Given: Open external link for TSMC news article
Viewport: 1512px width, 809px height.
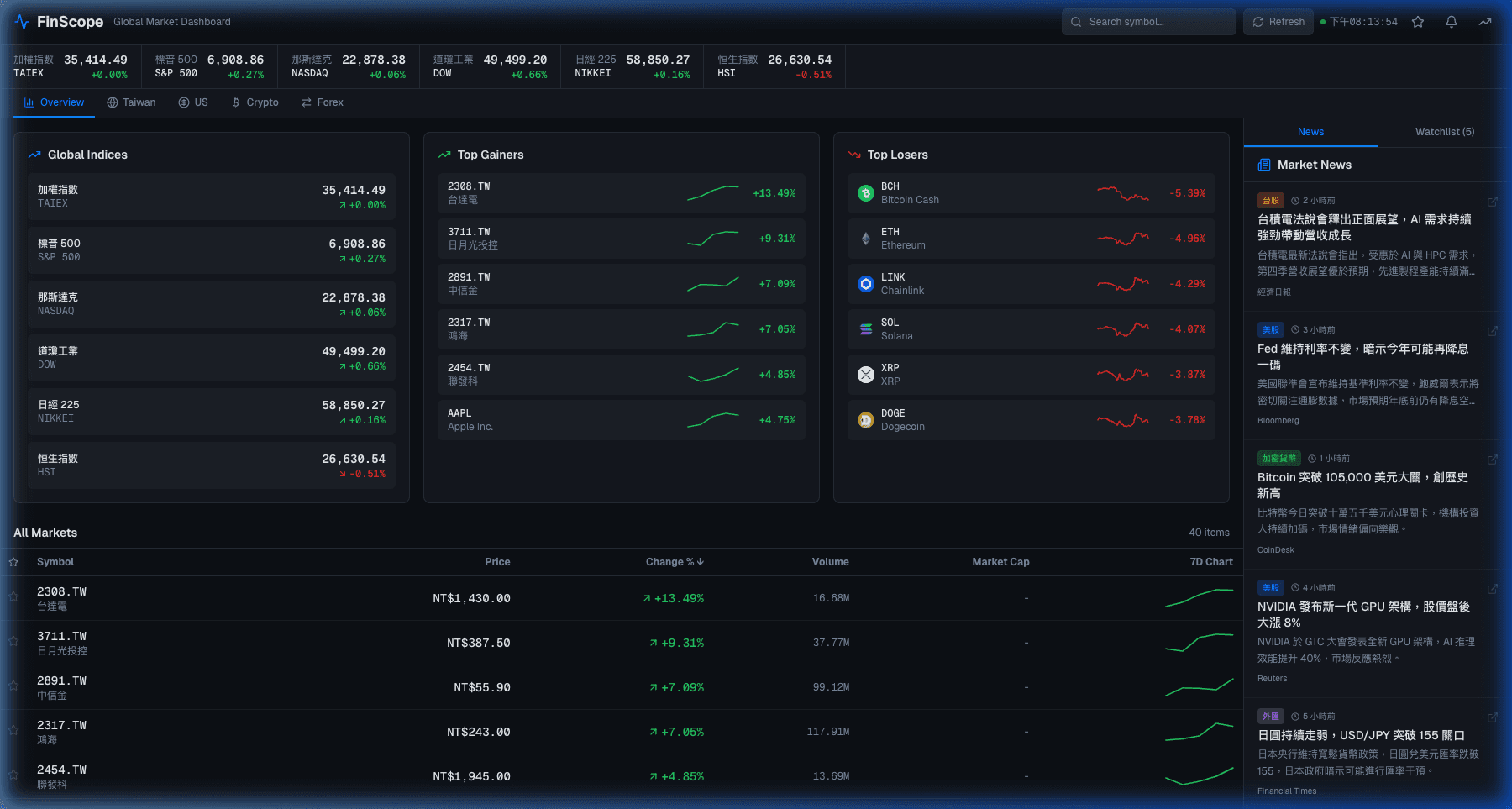Looking at the screenshot, I should [1493, 202].
